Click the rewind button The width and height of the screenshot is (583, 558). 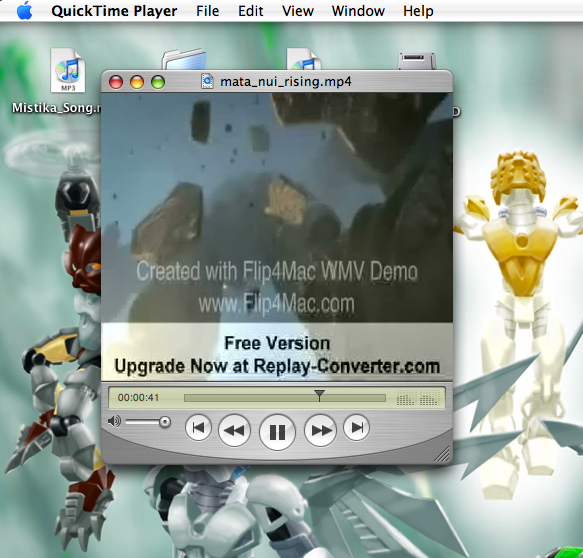pos(234,430)
